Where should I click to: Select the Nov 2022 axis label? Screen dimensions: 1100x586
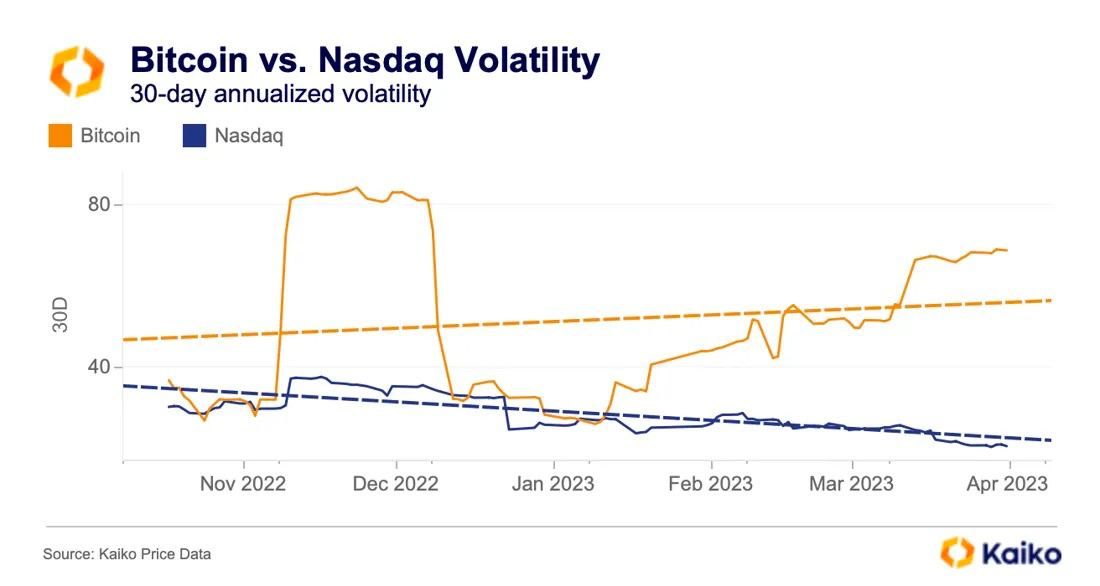coord(243,484)
